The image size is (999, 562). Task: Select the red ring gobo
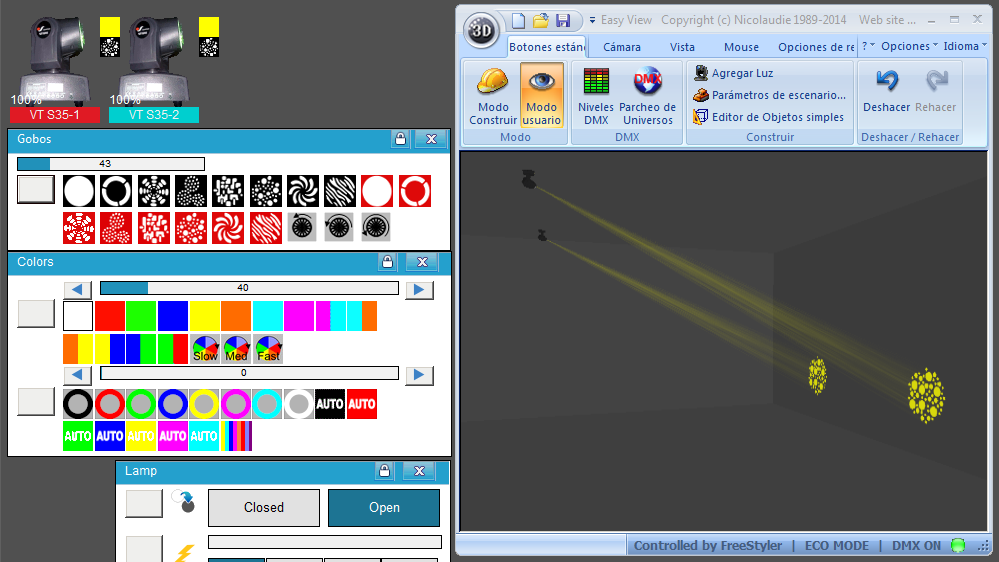[415, 191]
